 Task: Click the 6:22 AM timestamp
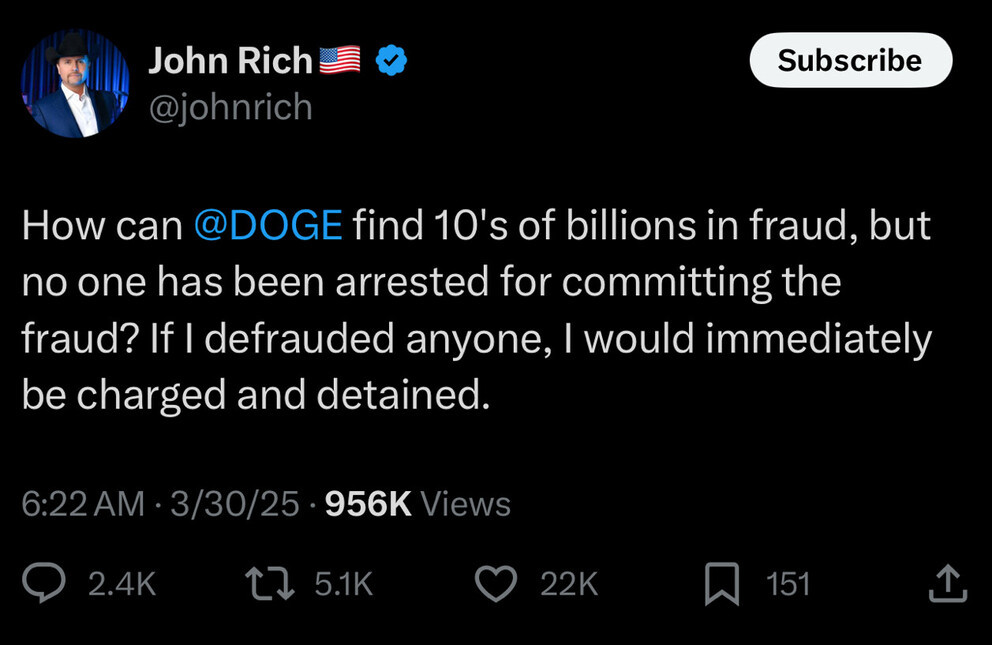[83, 504]
